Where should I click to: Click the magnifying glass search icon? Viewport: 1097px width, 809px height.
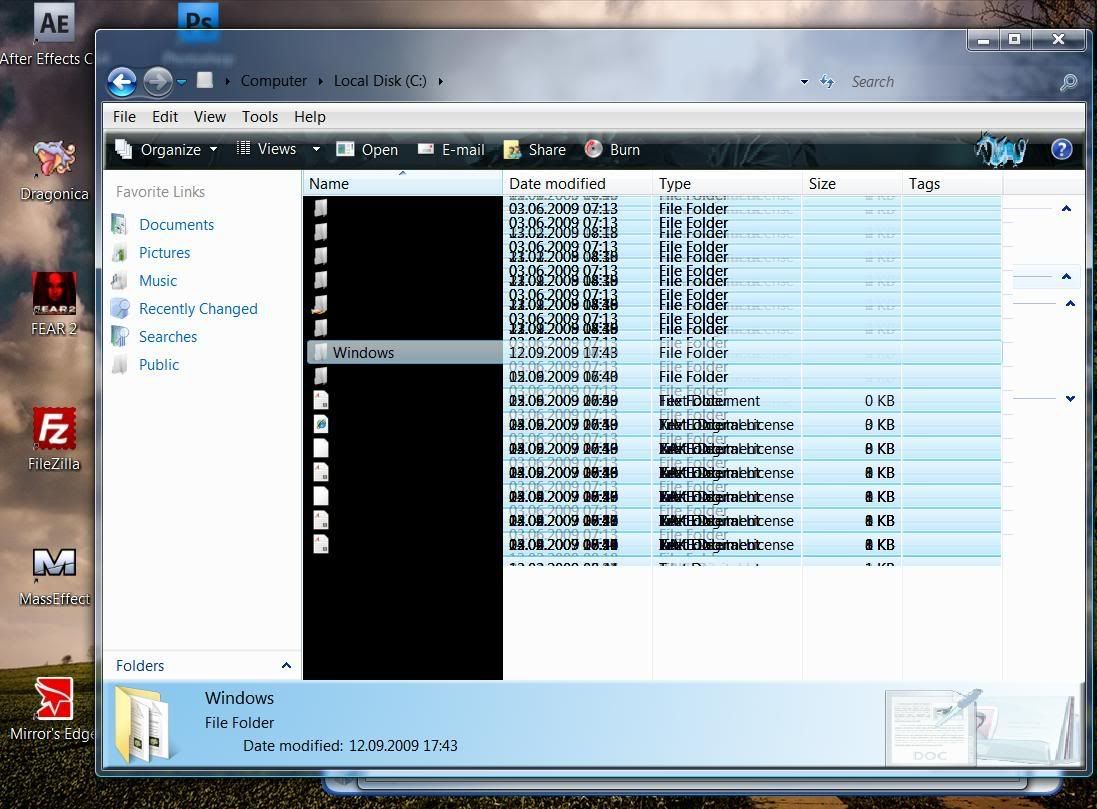[1068, 82]
